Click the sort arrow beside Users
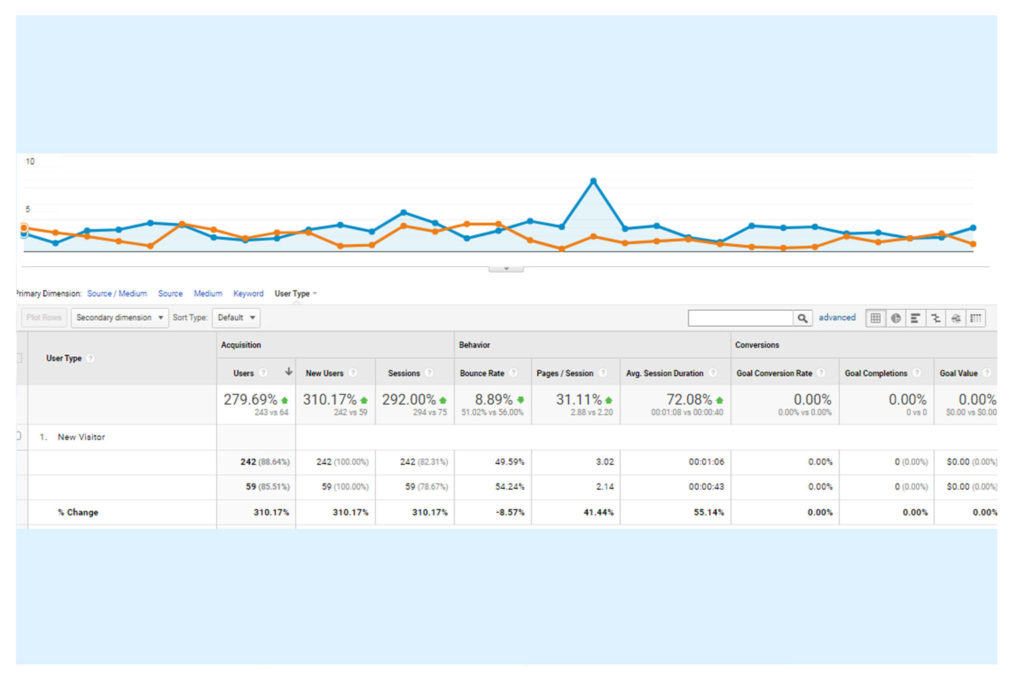Screen dimensions: 1024x683 (x=289, y=372)
